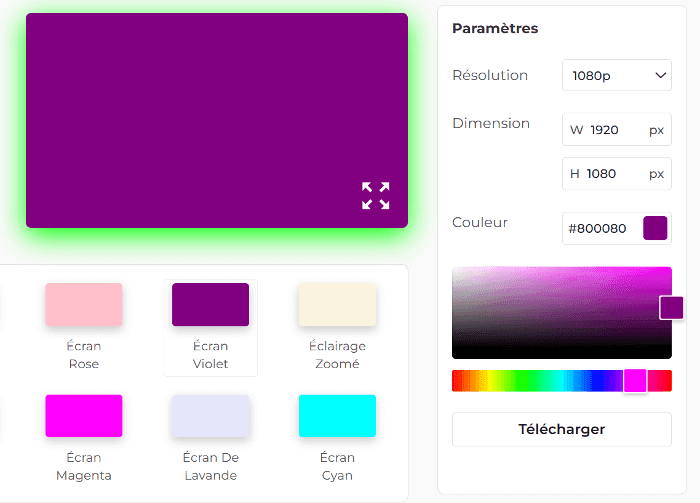Click the fullscreen expand icon on preview

(375, 196)
